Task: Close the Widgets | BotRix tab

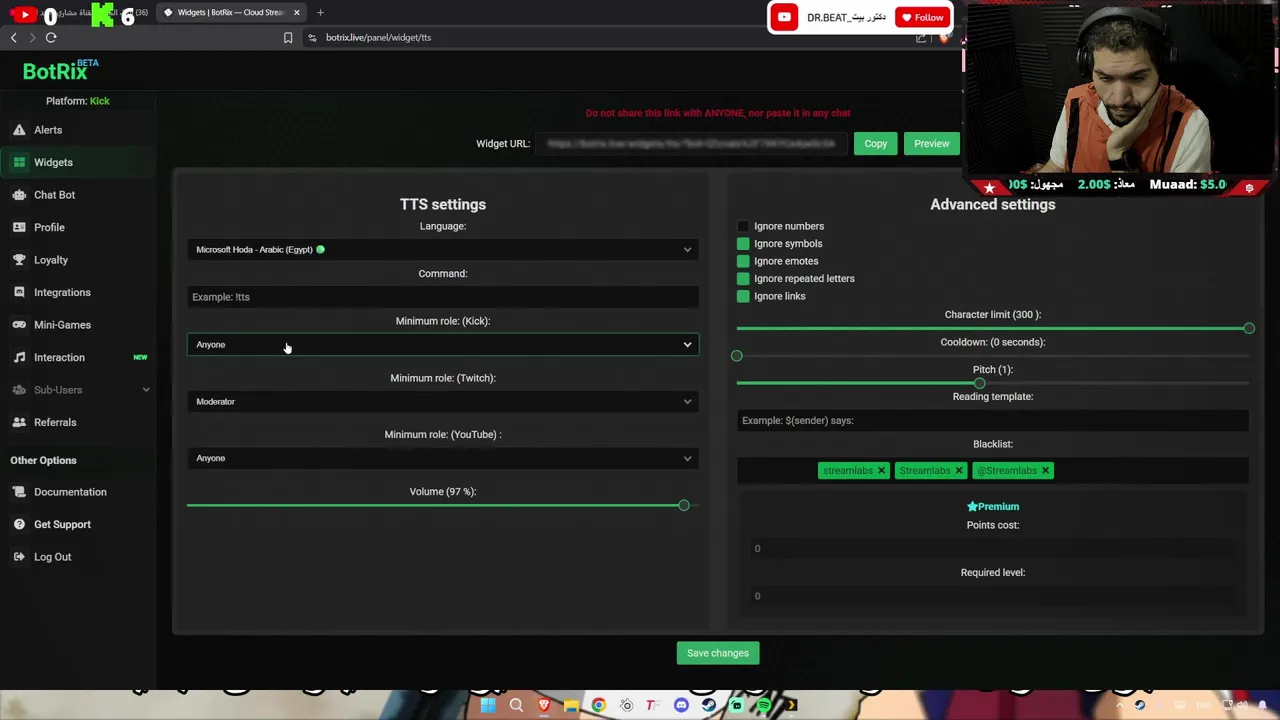Action: pos(296,12)
